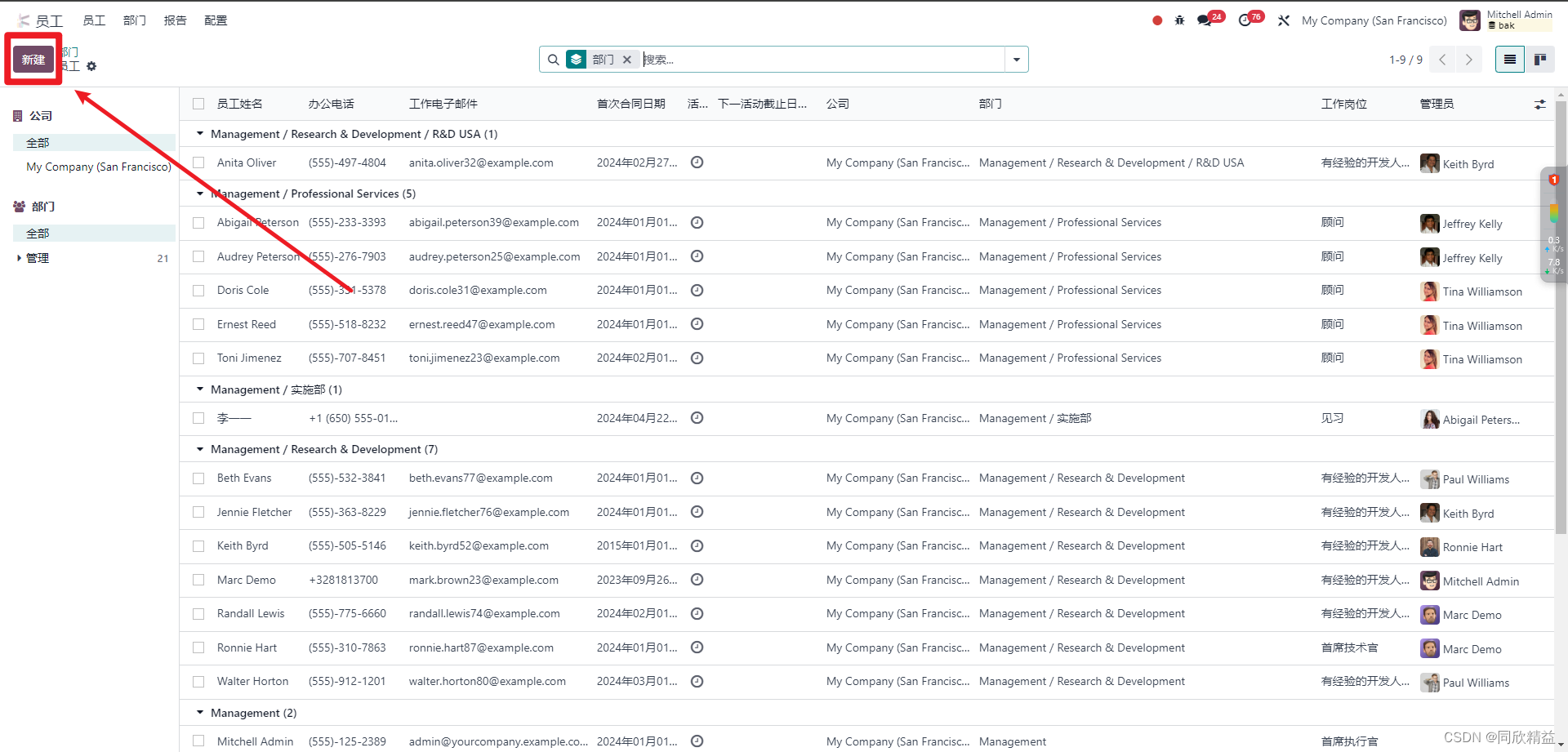Click the debug bug icon in top bar
The width and height of the screenshot is (1568, 752).
point(1178,20)
